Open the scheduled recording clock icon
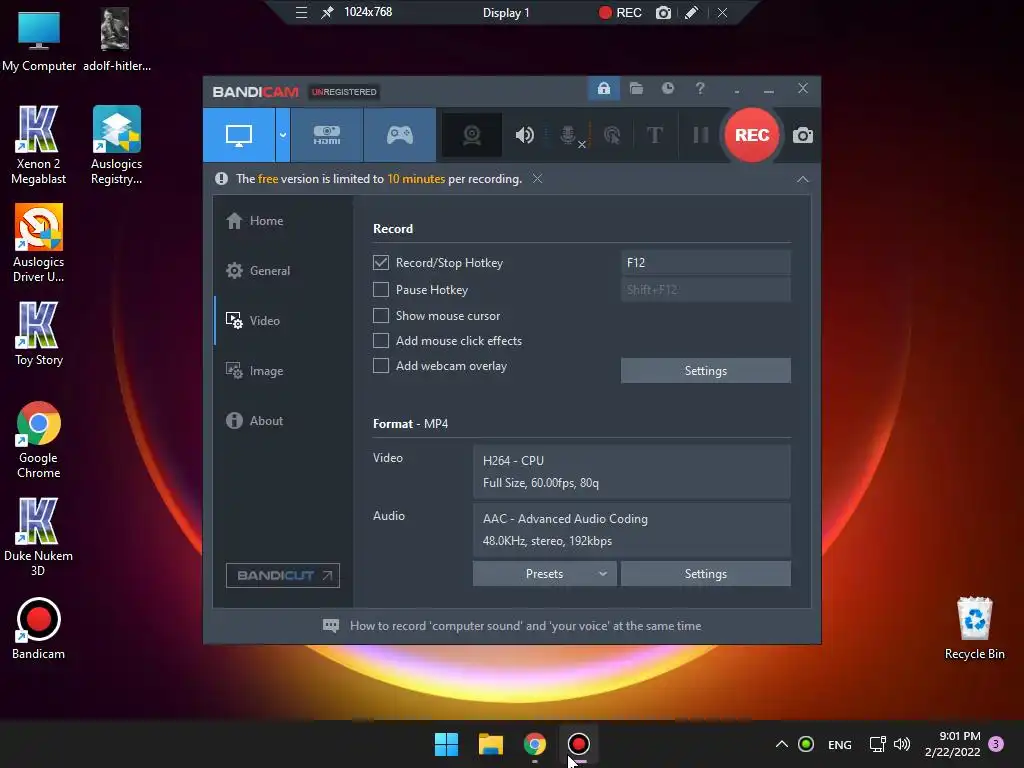This screenshot has width=1024, height=768. pyautogui.click(x=667, y=89)
